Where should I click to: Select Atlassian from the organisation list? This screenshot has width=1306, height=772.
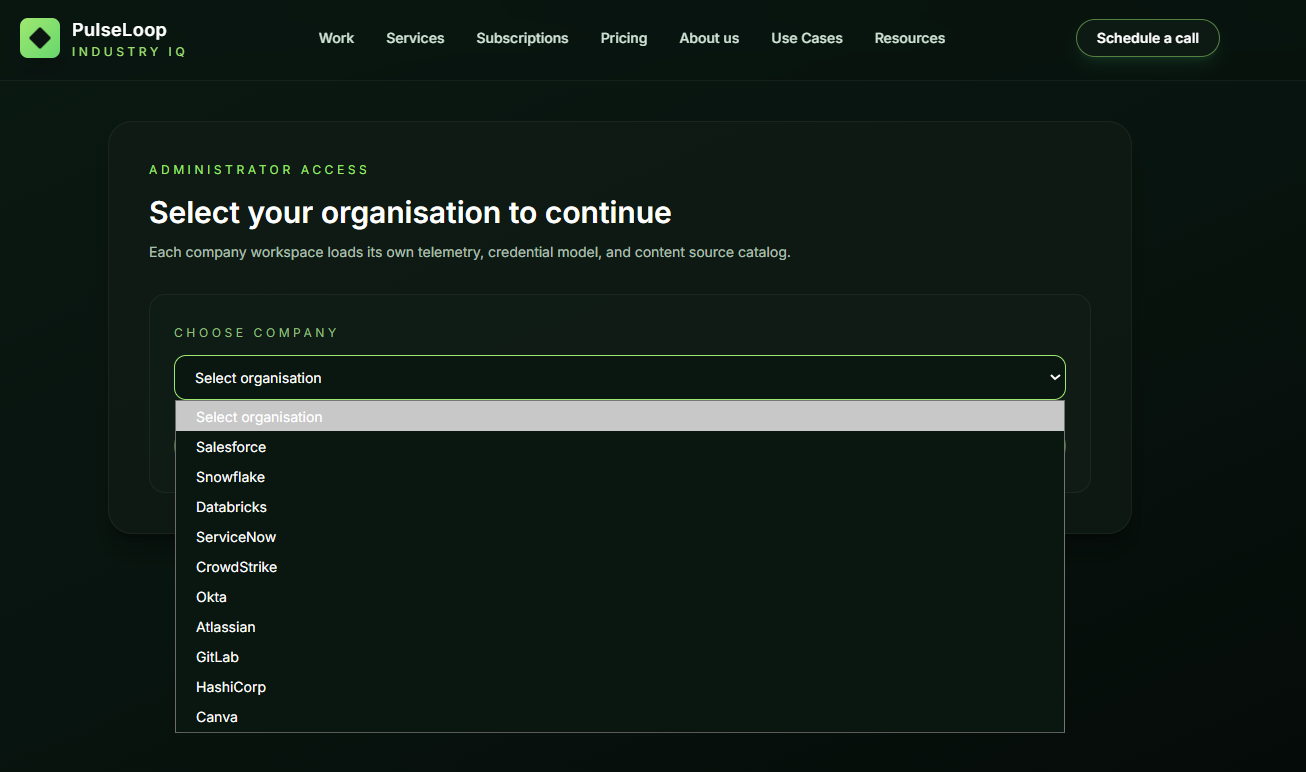tap(620, 627)
